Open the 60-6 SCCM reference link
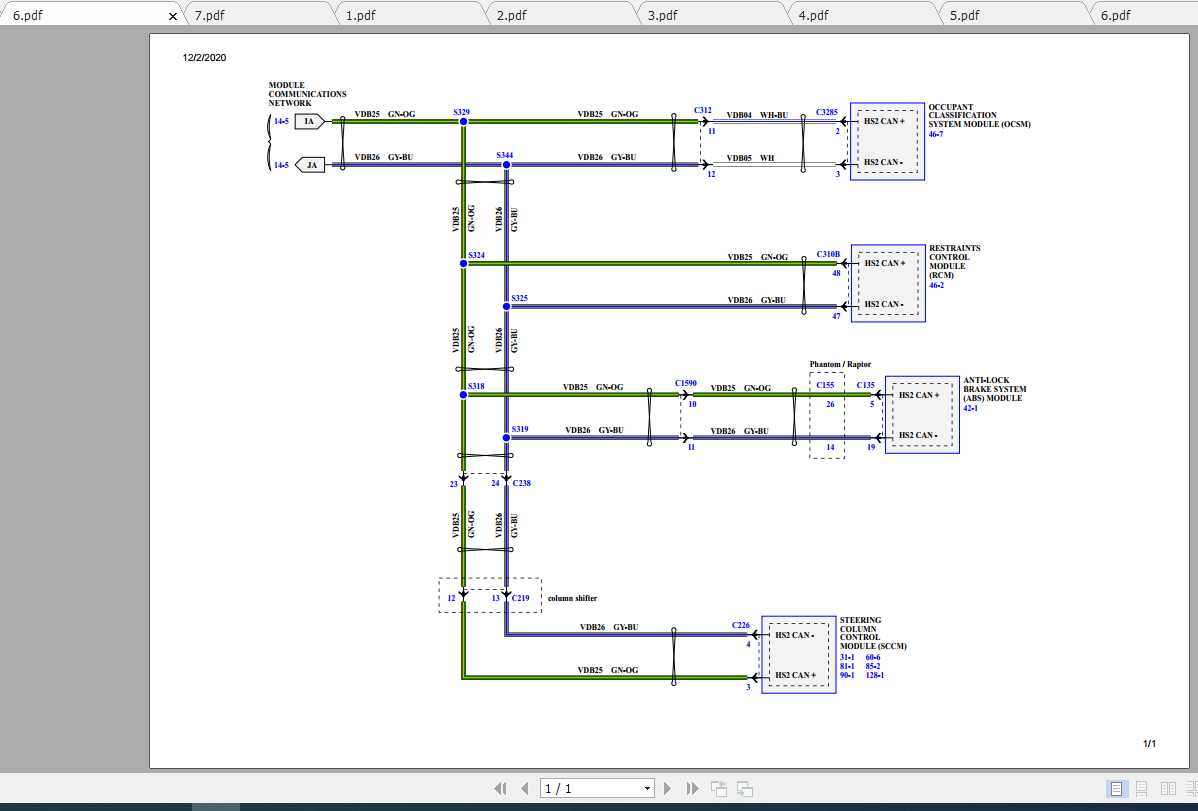 [x=873, y=657]
